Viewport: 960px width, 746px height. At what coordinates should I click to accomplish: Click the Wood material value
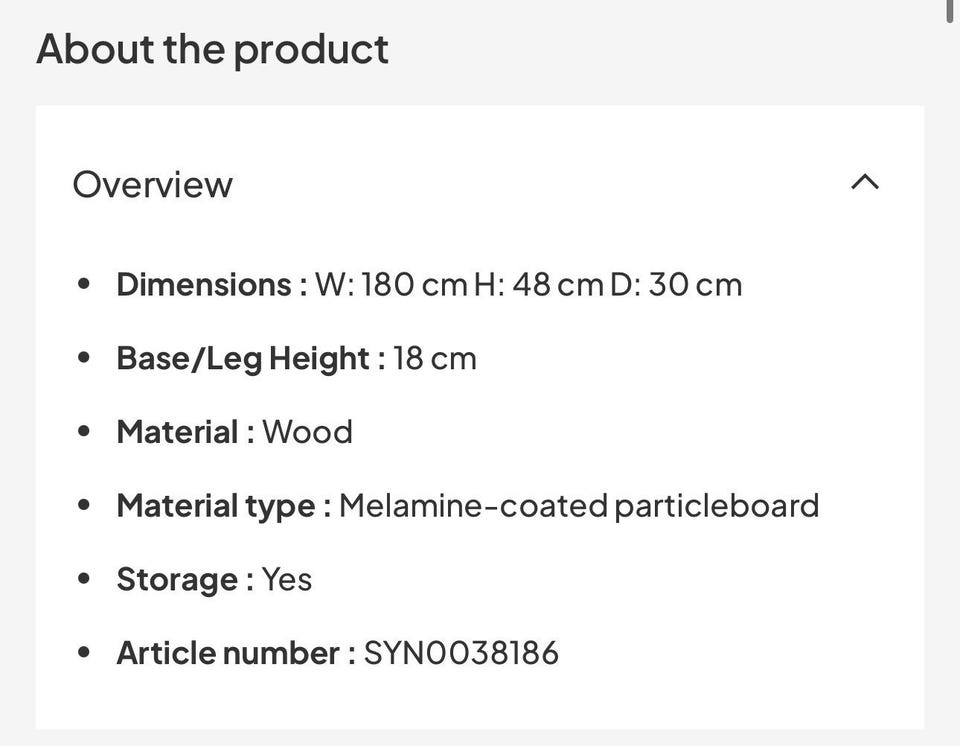(x=307, y=432)
